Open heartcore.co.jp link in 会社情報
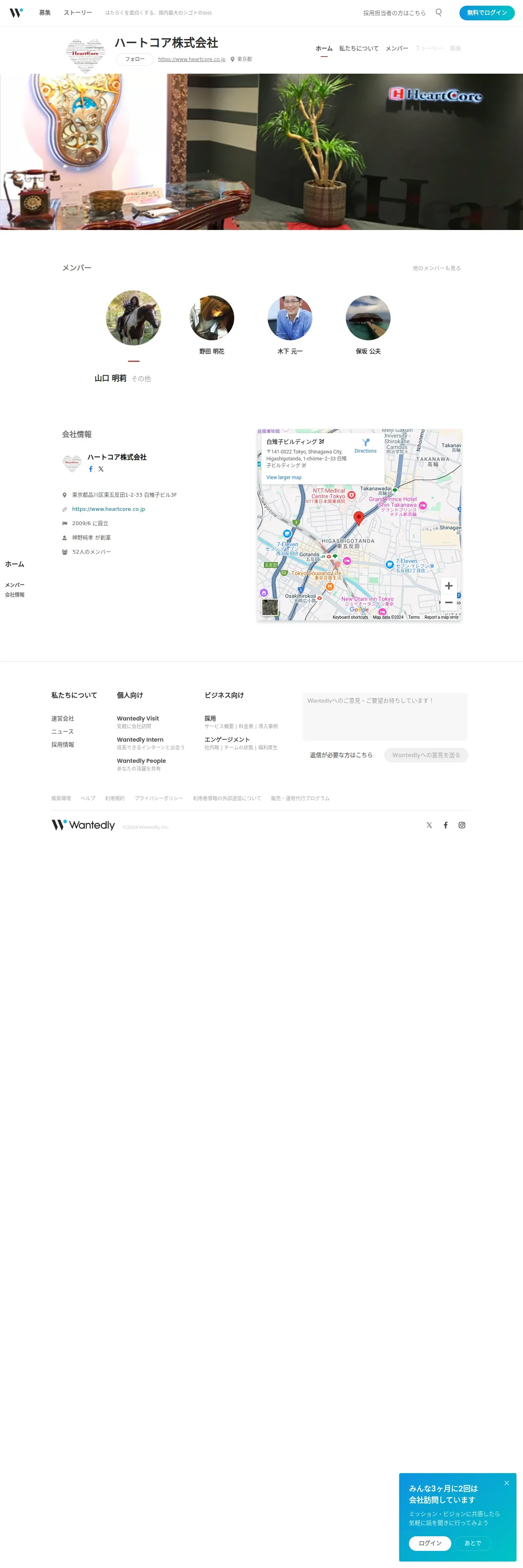Viewport: 523px width, 1568px height. pos(108,510)
